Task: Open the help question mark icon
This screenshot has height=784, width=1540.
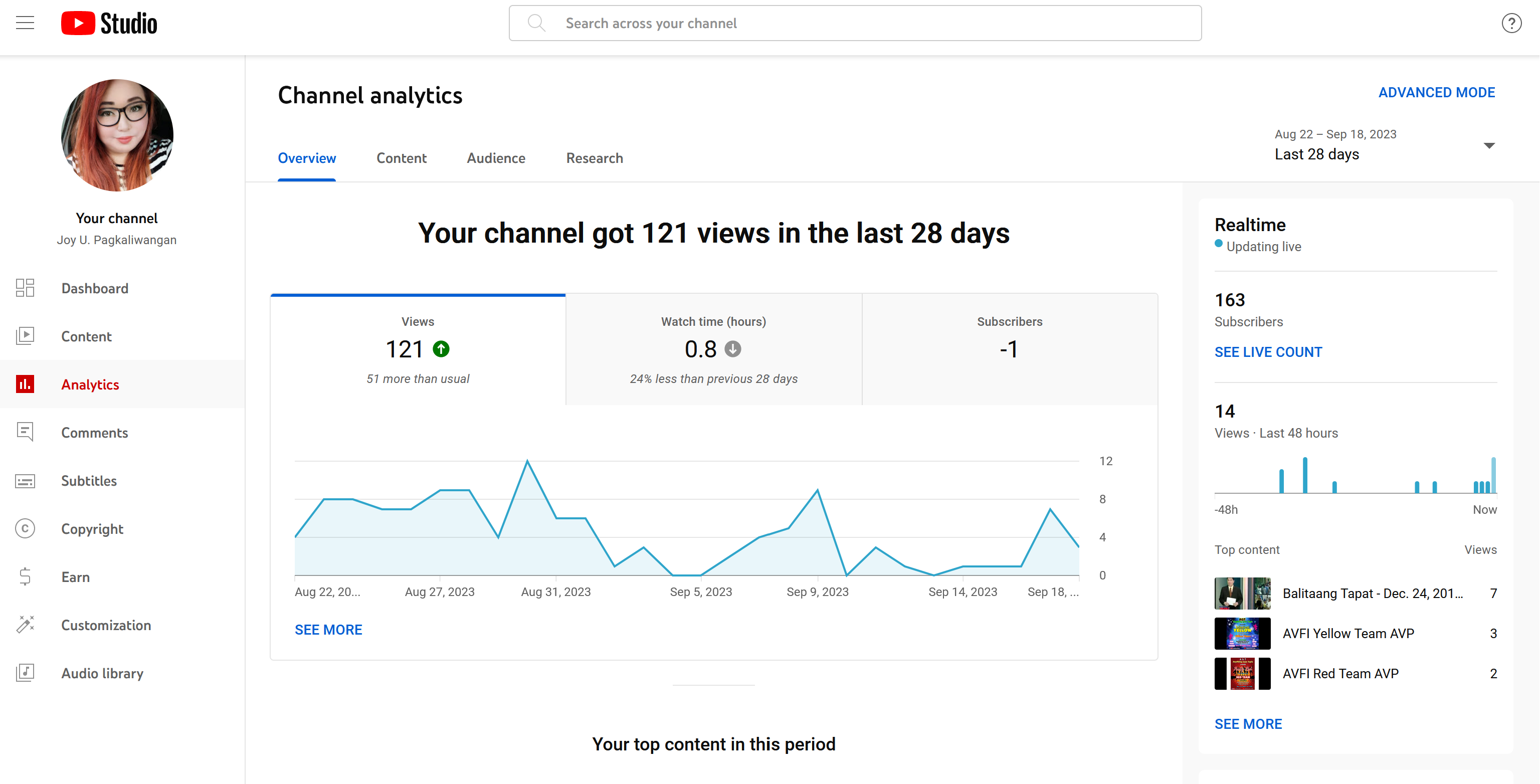Action: coord(1511,24)
